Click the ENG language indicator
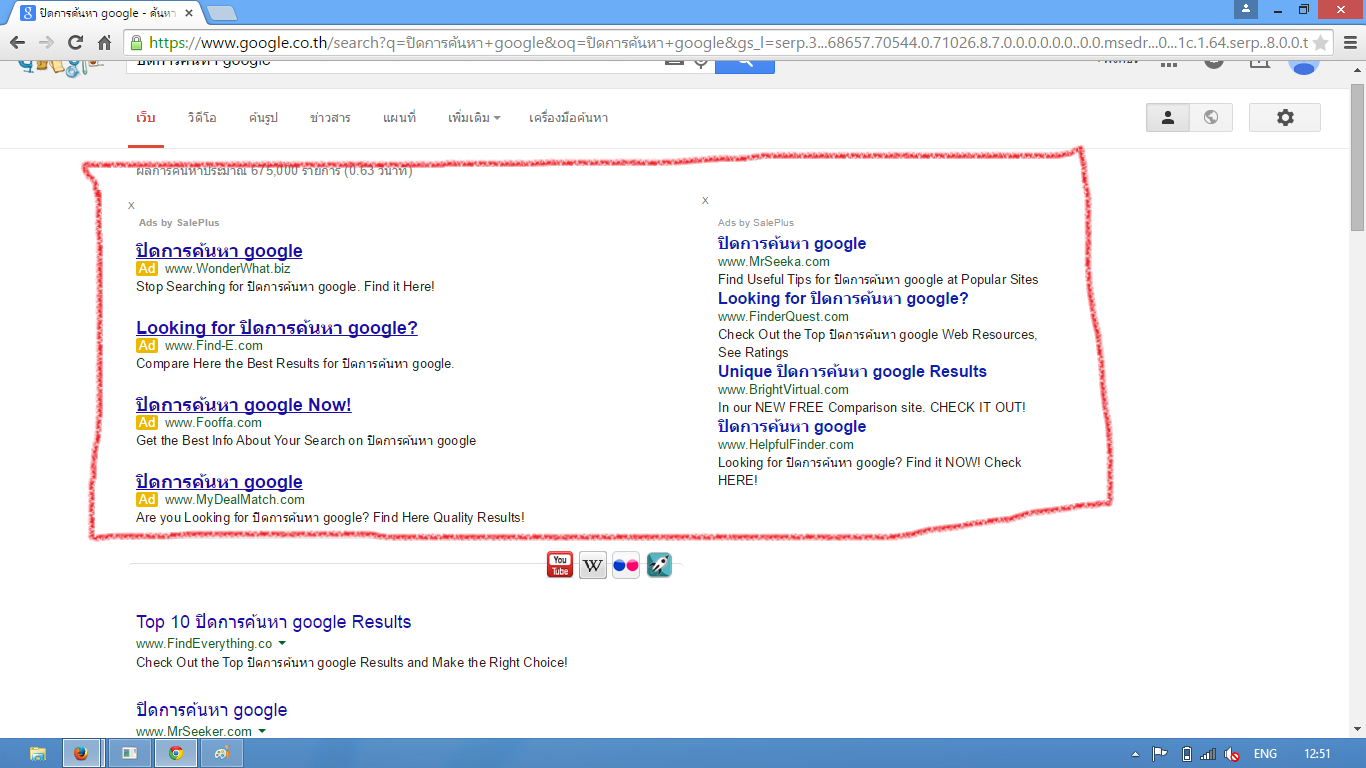 click(1265, 754)
